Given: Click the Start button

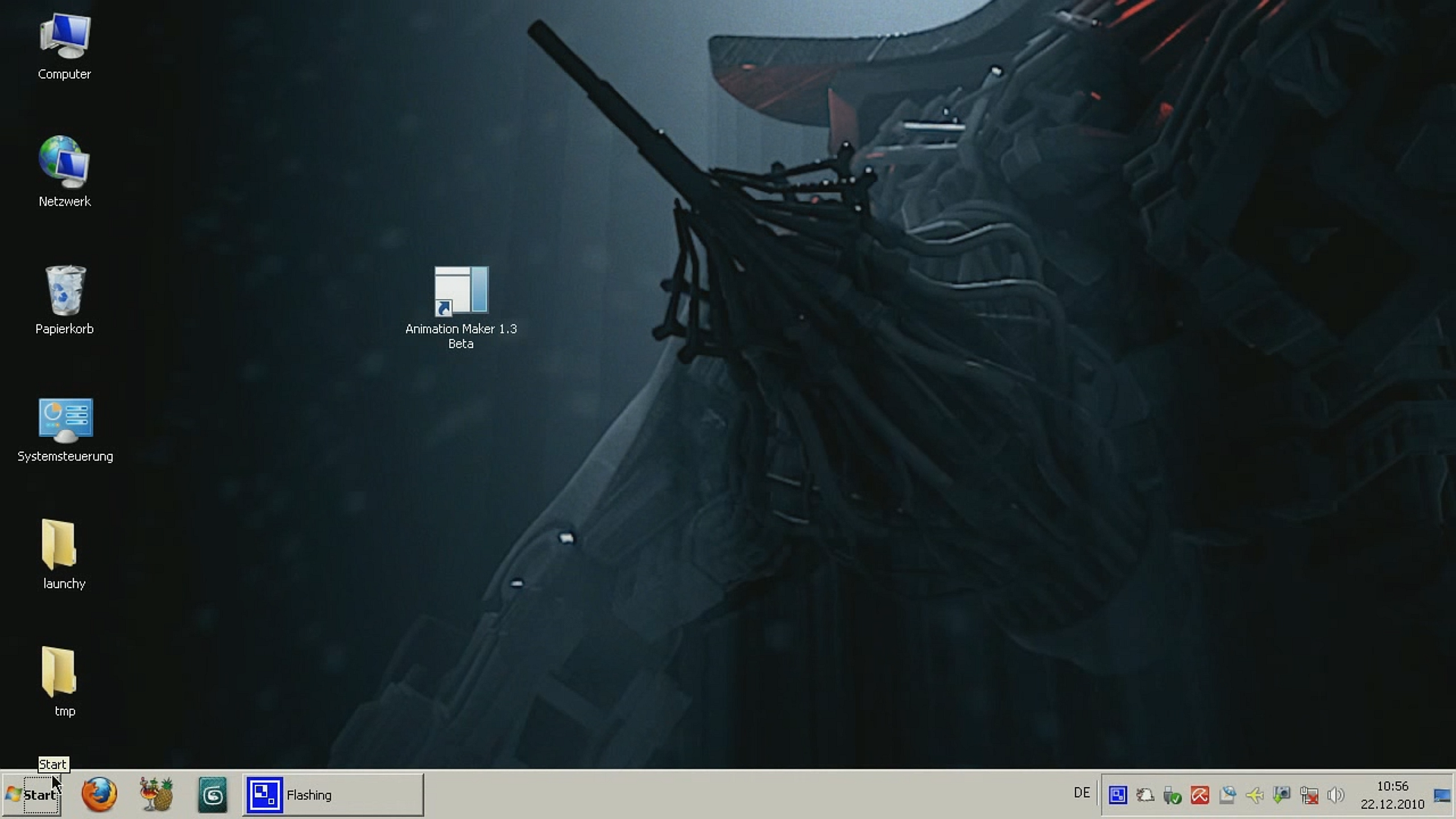Looking at the screenshot, I should 32,795.
